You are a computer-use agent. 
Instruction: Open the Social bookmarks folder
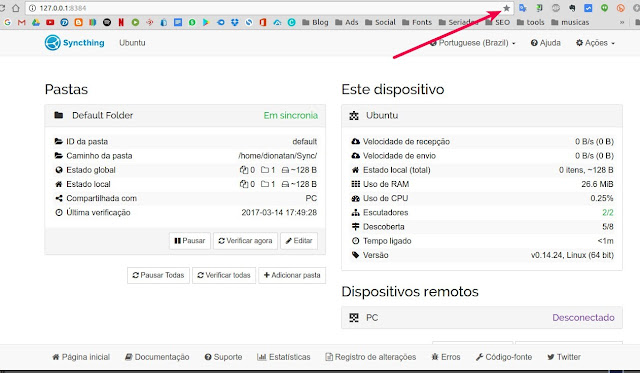click(x=380, y=22)
